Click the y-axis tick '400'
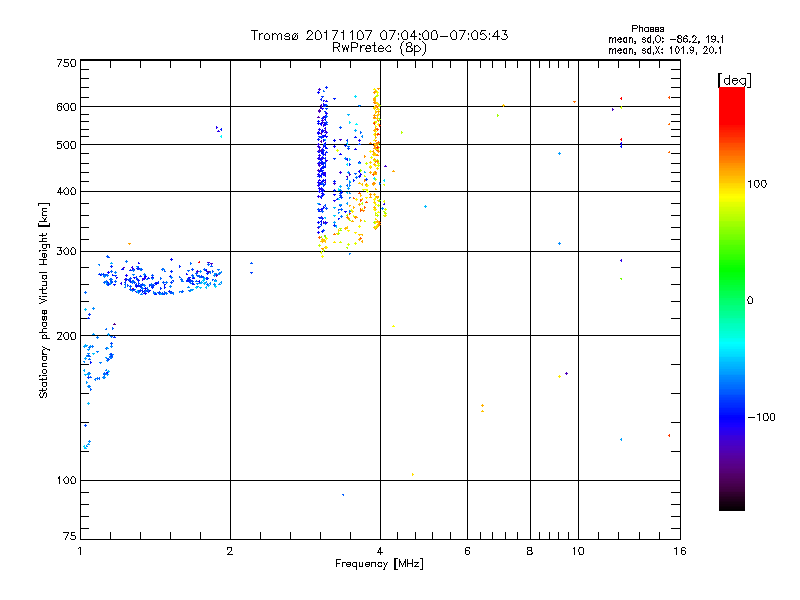Screen dimensions: 800x600 66,191
